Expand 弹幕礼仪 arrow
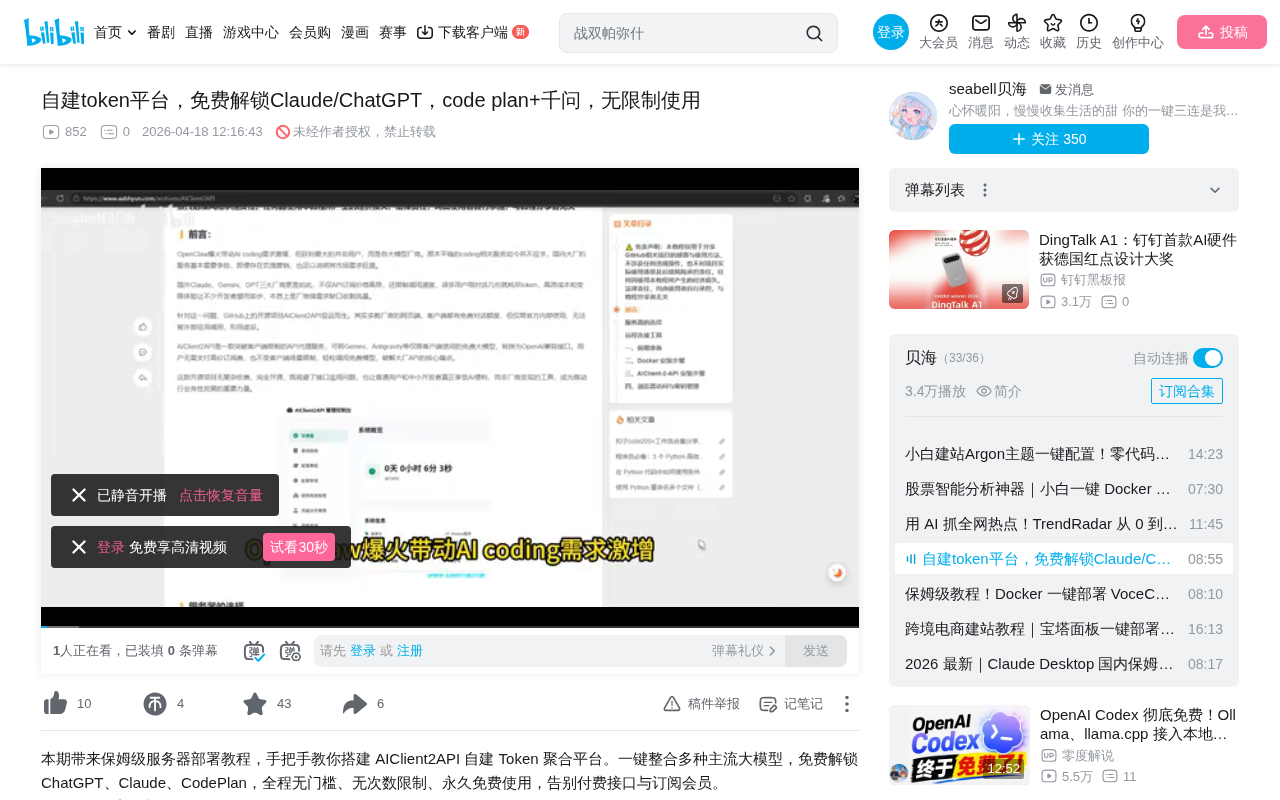This screenshot has height=800, width=1280. click(772, 651)
